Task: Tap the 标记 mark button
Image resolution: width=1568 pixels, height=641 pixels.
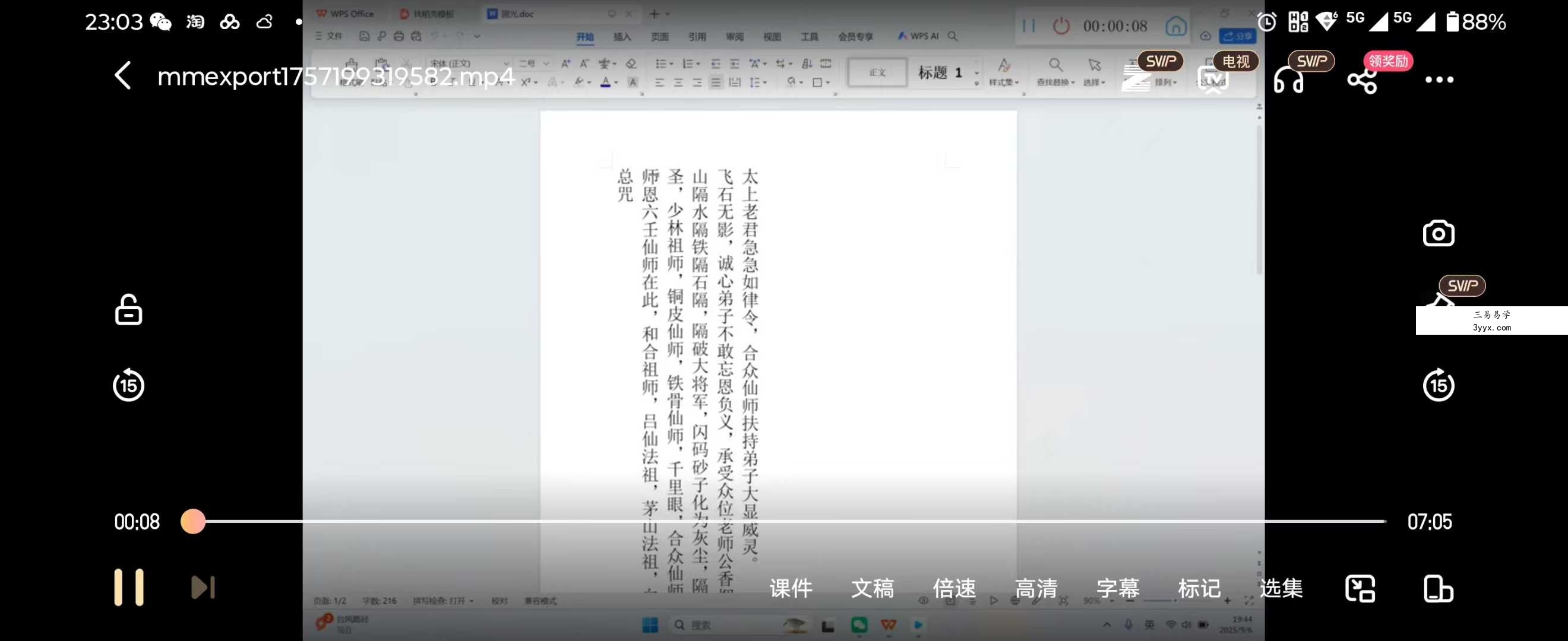Action: (1199, 589)
